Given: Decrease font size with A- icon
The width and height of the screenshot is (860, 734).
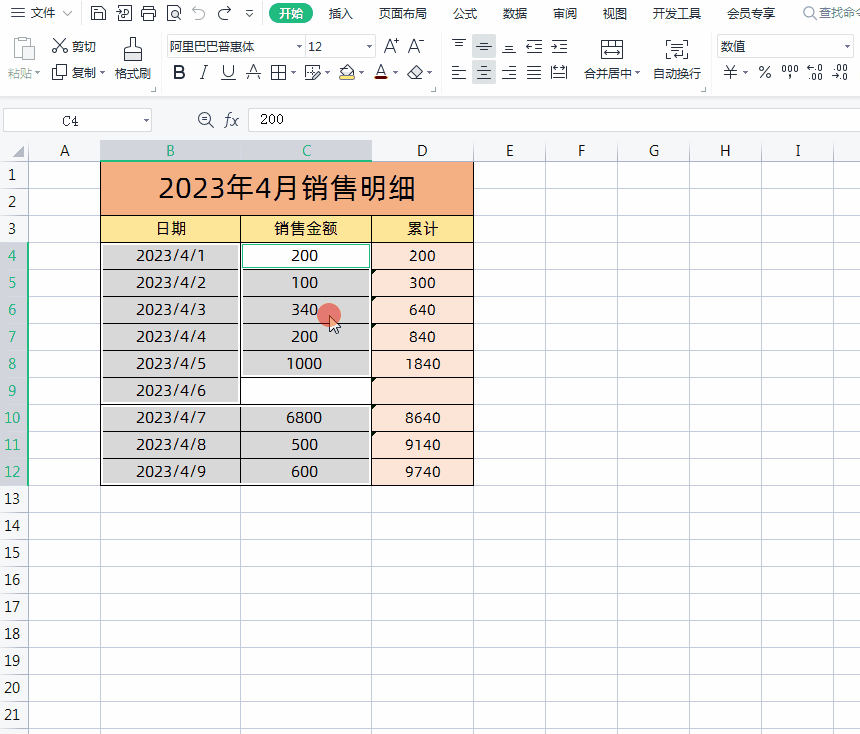Looking at the screenshot, I should point(416,46).
